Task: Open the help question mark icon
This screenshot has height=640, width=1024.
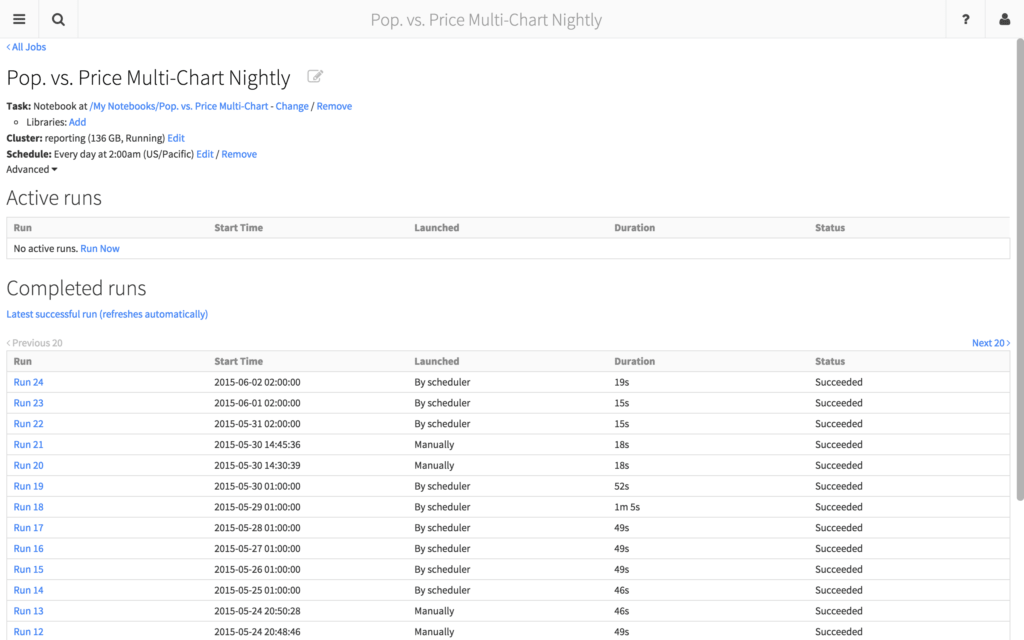Action: click(x=965, y=19)
